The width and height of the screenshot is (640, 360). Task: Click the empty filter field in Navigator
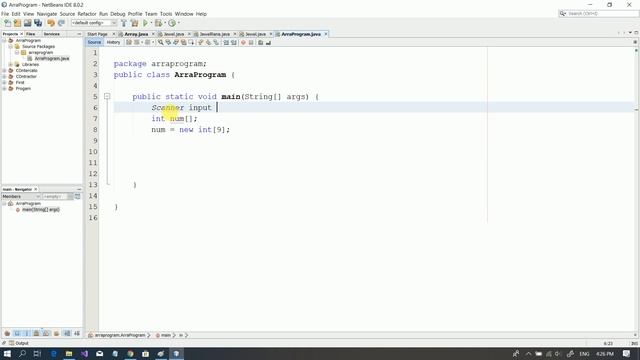click(x=54, y=197)
